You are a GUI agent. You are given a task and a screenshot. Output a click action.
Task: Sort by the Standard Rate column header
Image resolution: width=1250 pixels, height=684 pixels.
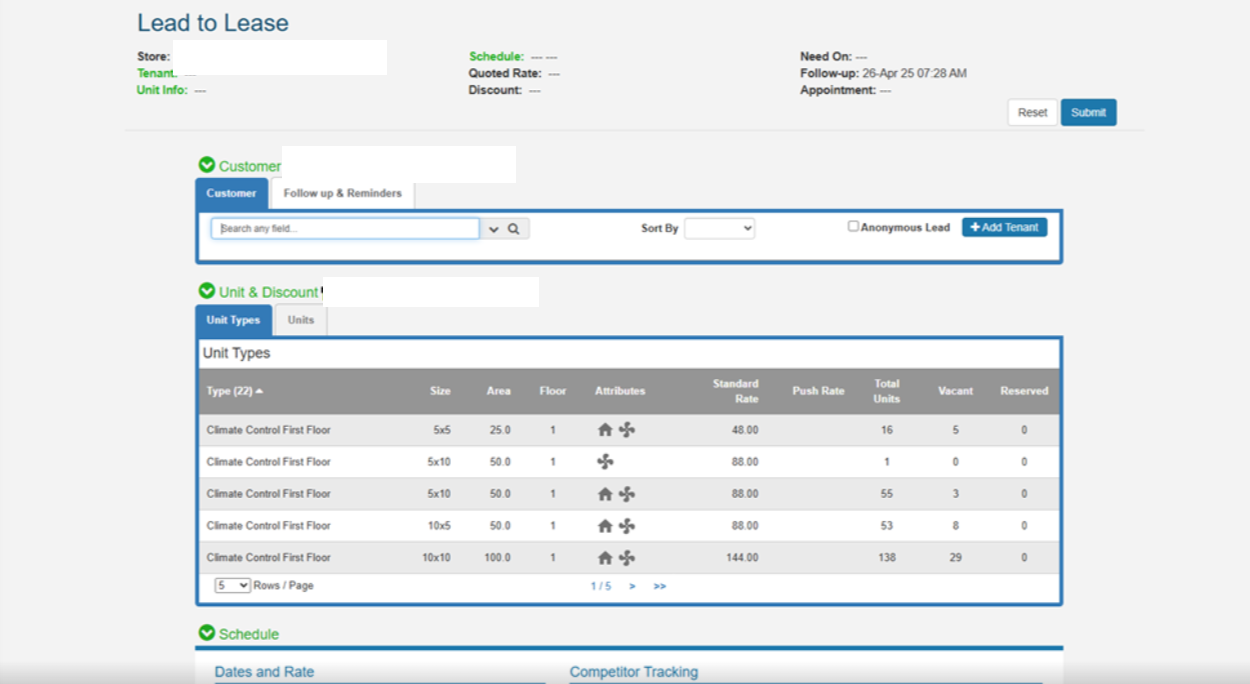[736, 391]
